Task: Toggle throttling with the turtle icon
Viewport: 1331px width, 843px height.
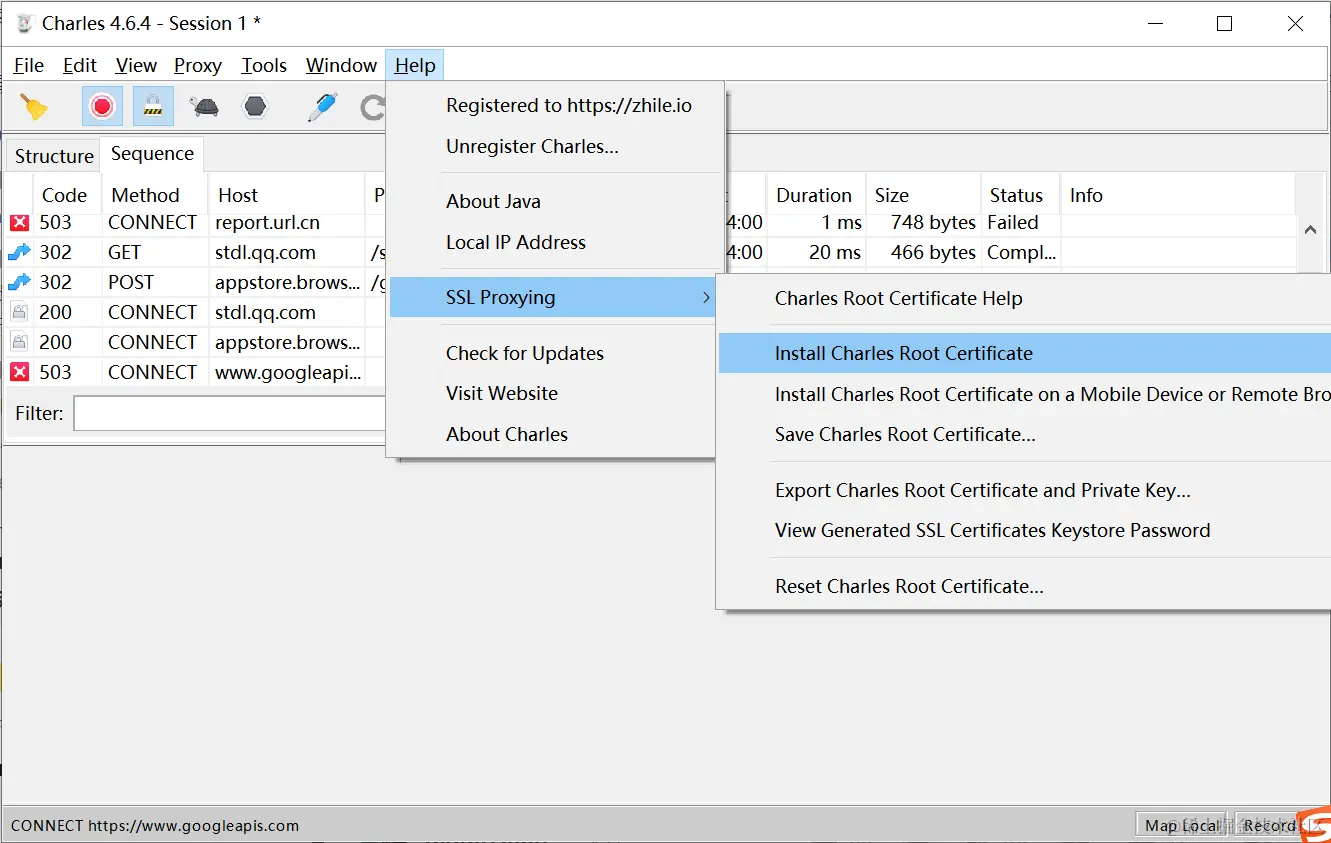Action: [x=205, y=106]
